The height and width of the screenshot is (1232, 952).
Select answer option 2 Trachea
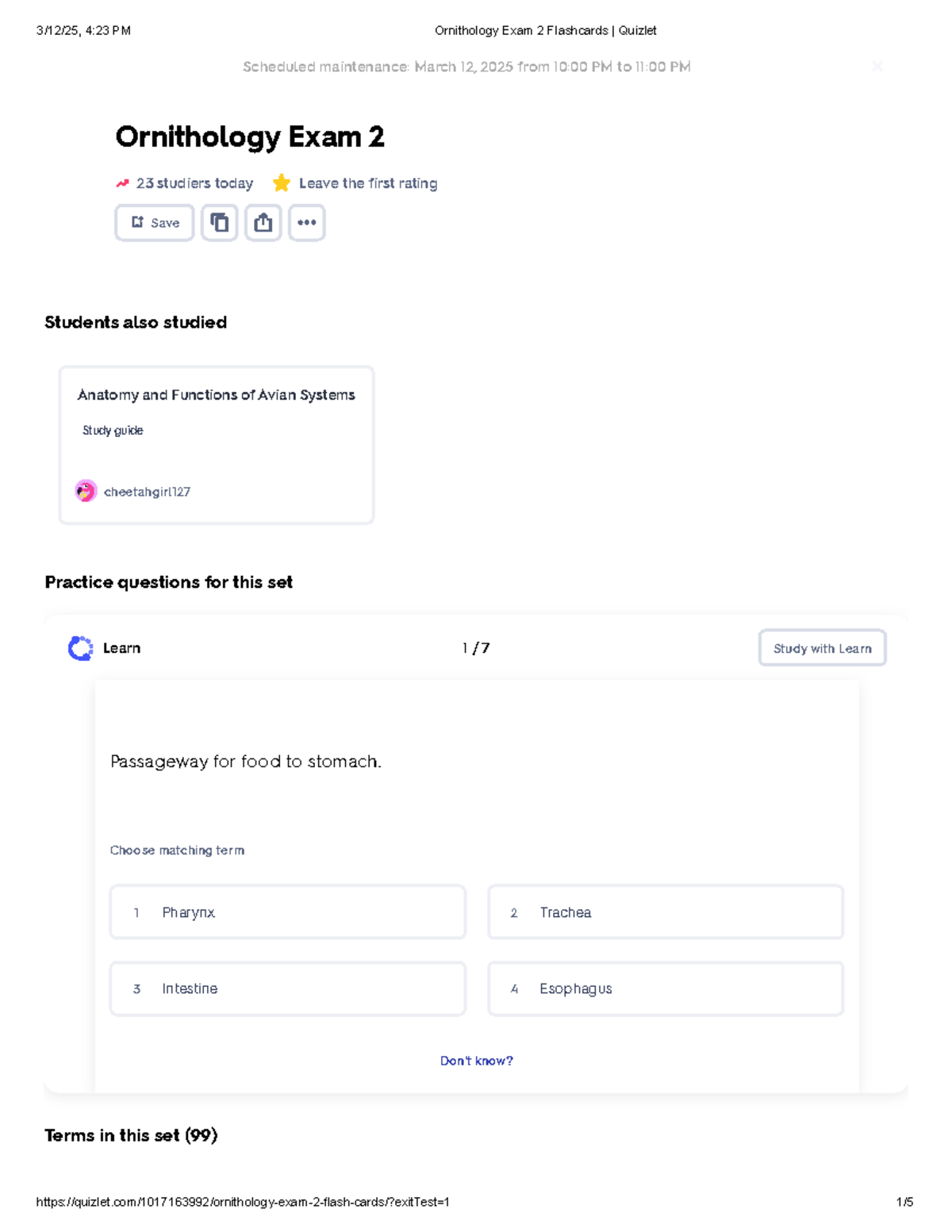(665, 912)
